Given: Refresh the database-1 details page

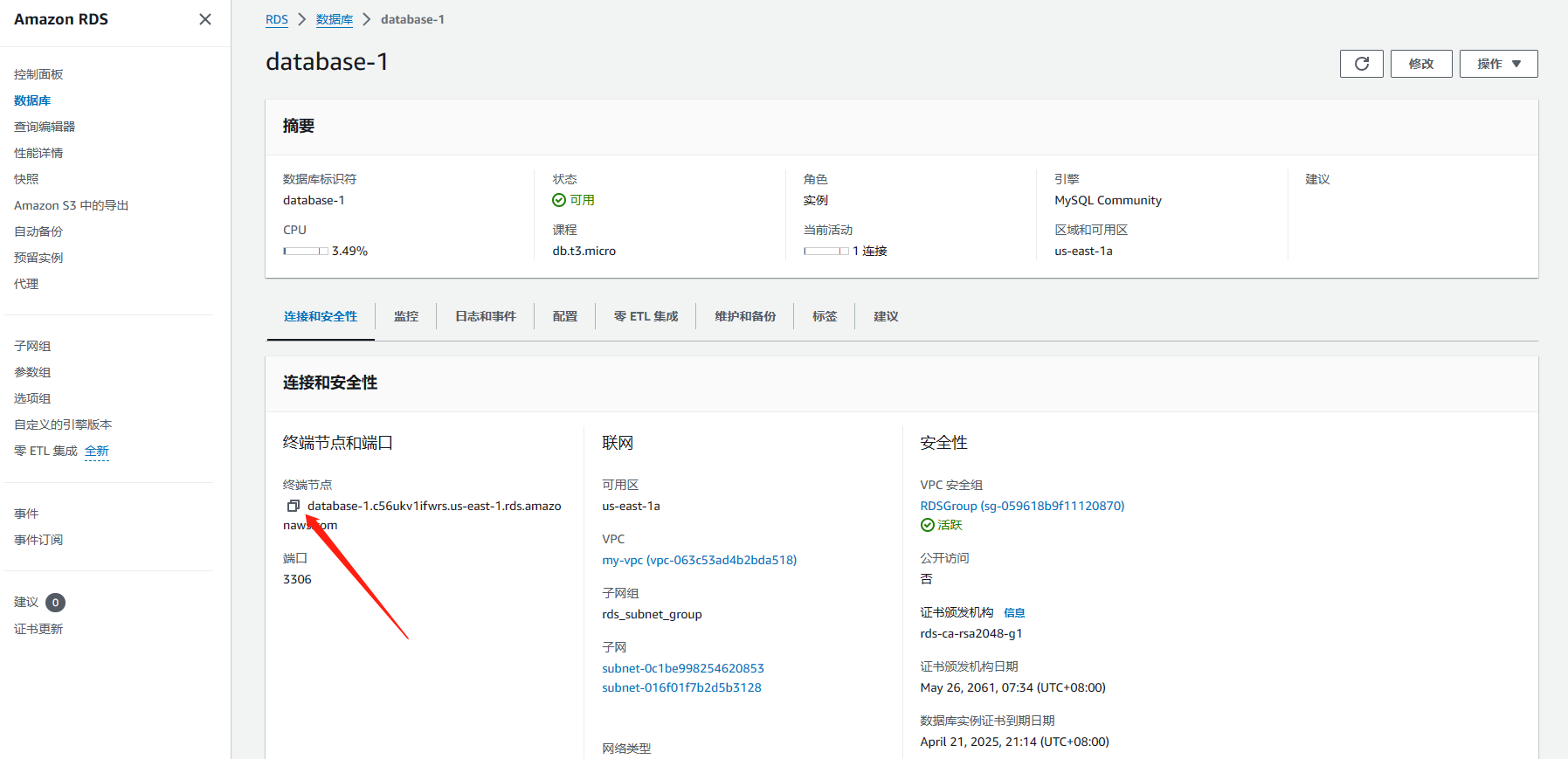Looking at the screenshot, I should point(1361,64).
